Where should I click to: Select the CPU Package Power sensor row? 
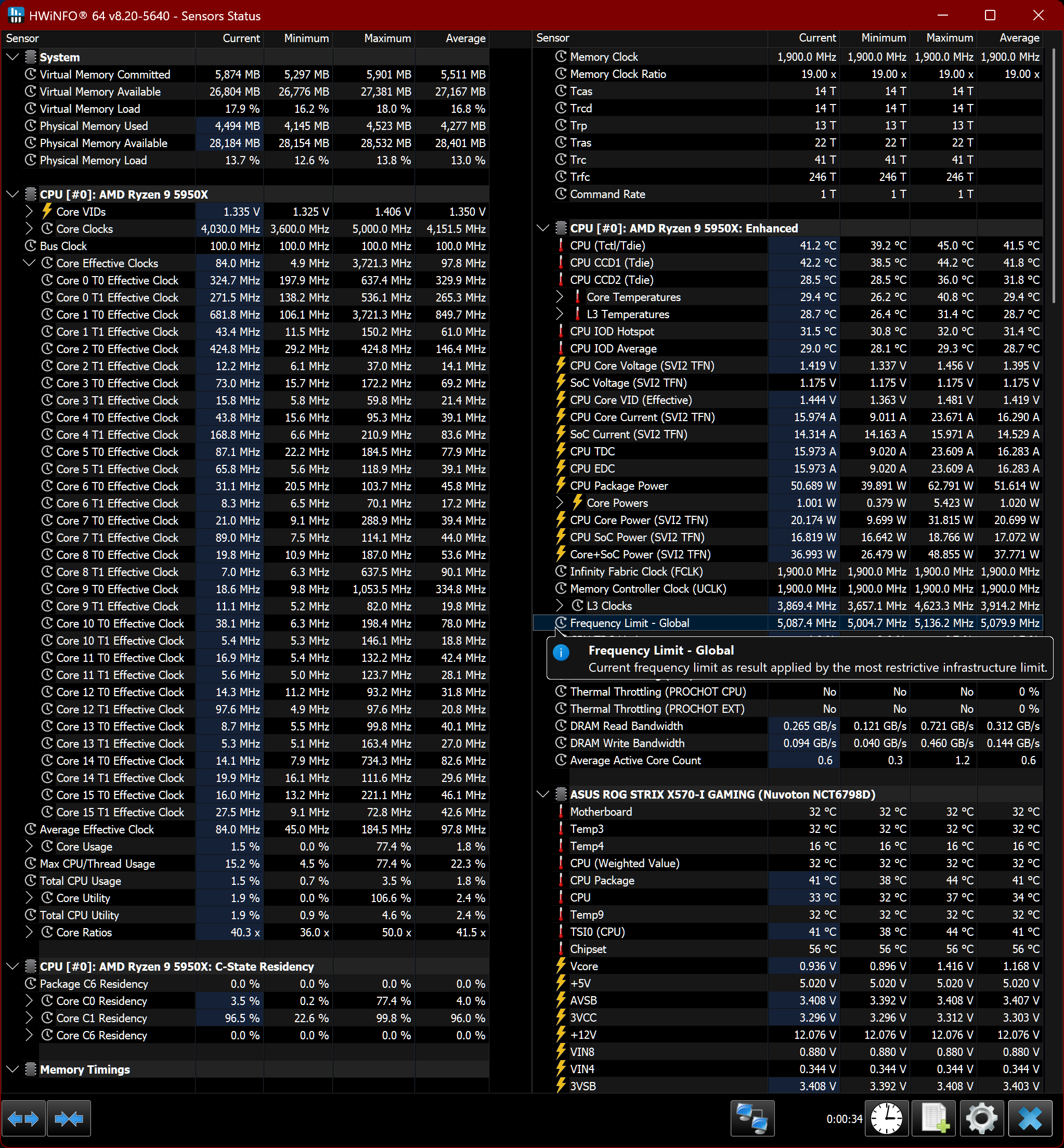(x=618, y=486)
